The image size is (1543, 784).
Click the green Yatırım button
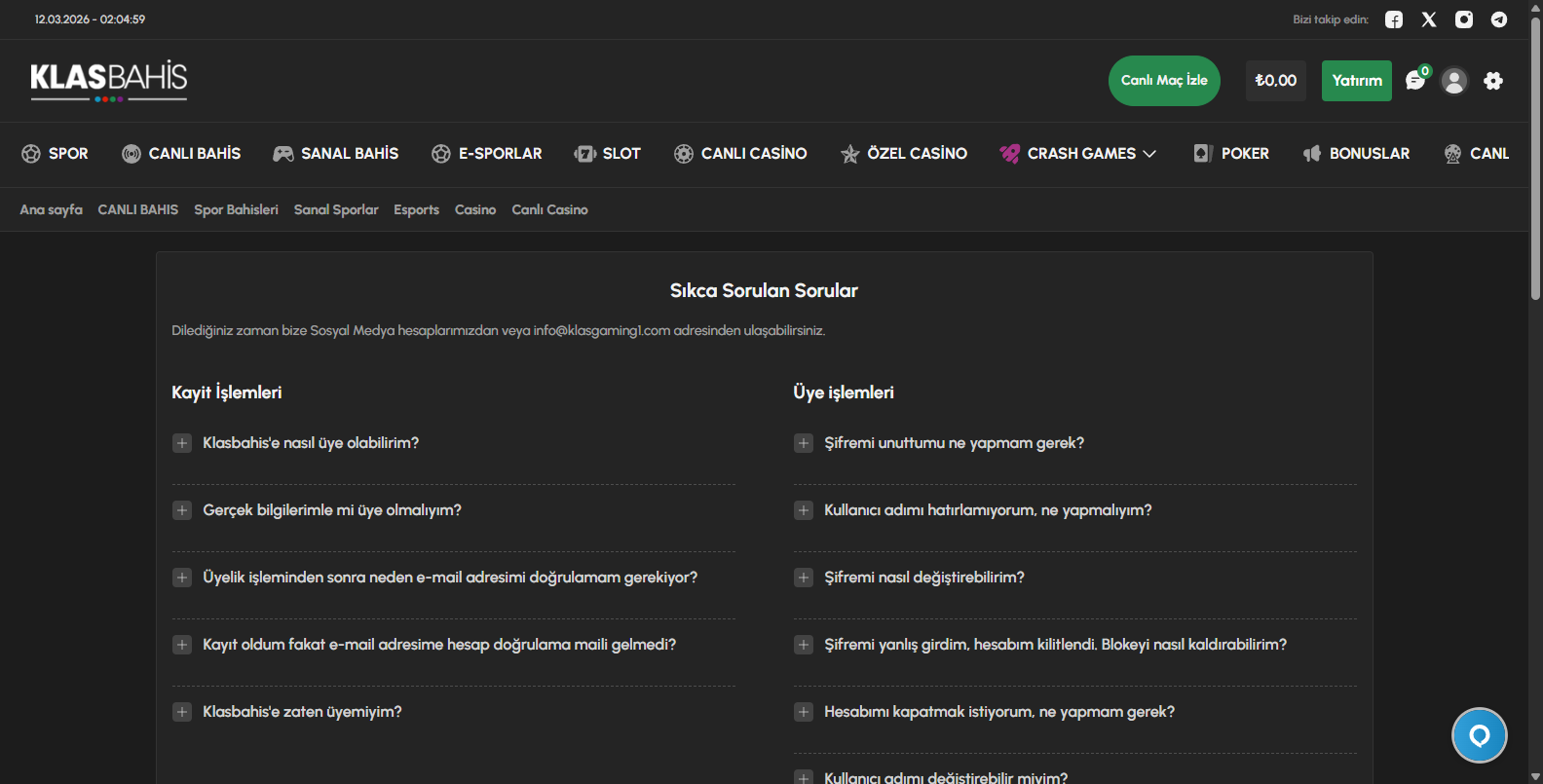click(x=1357, y=81)
